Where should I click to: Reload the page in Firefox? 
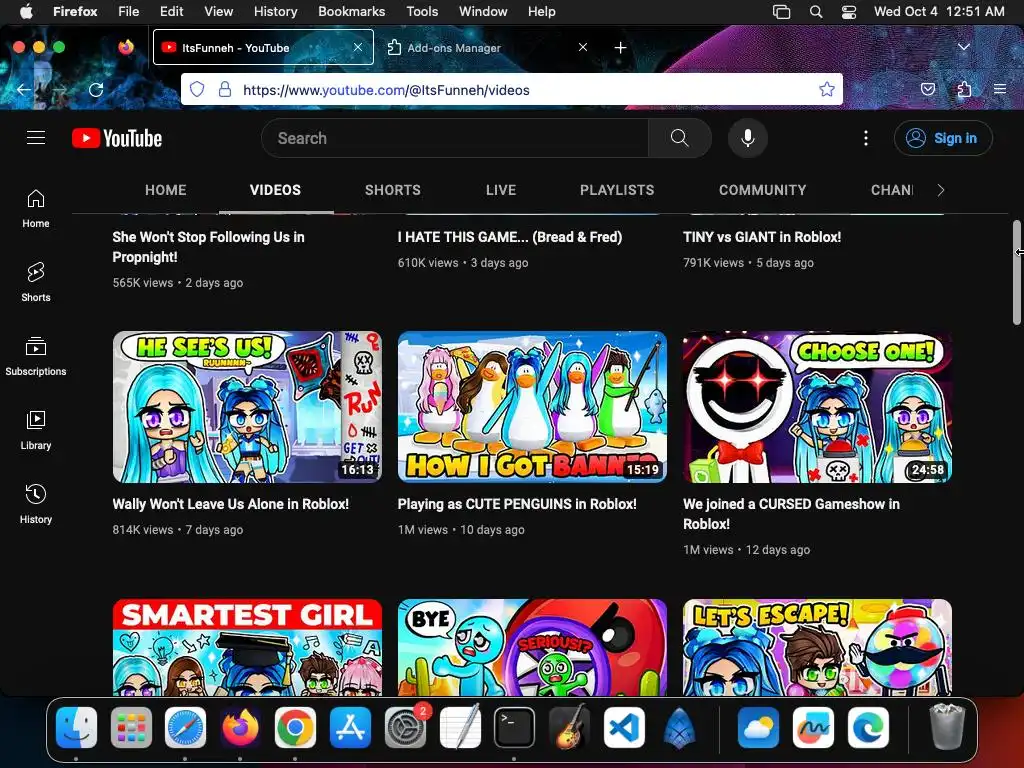tap(96, 89)
